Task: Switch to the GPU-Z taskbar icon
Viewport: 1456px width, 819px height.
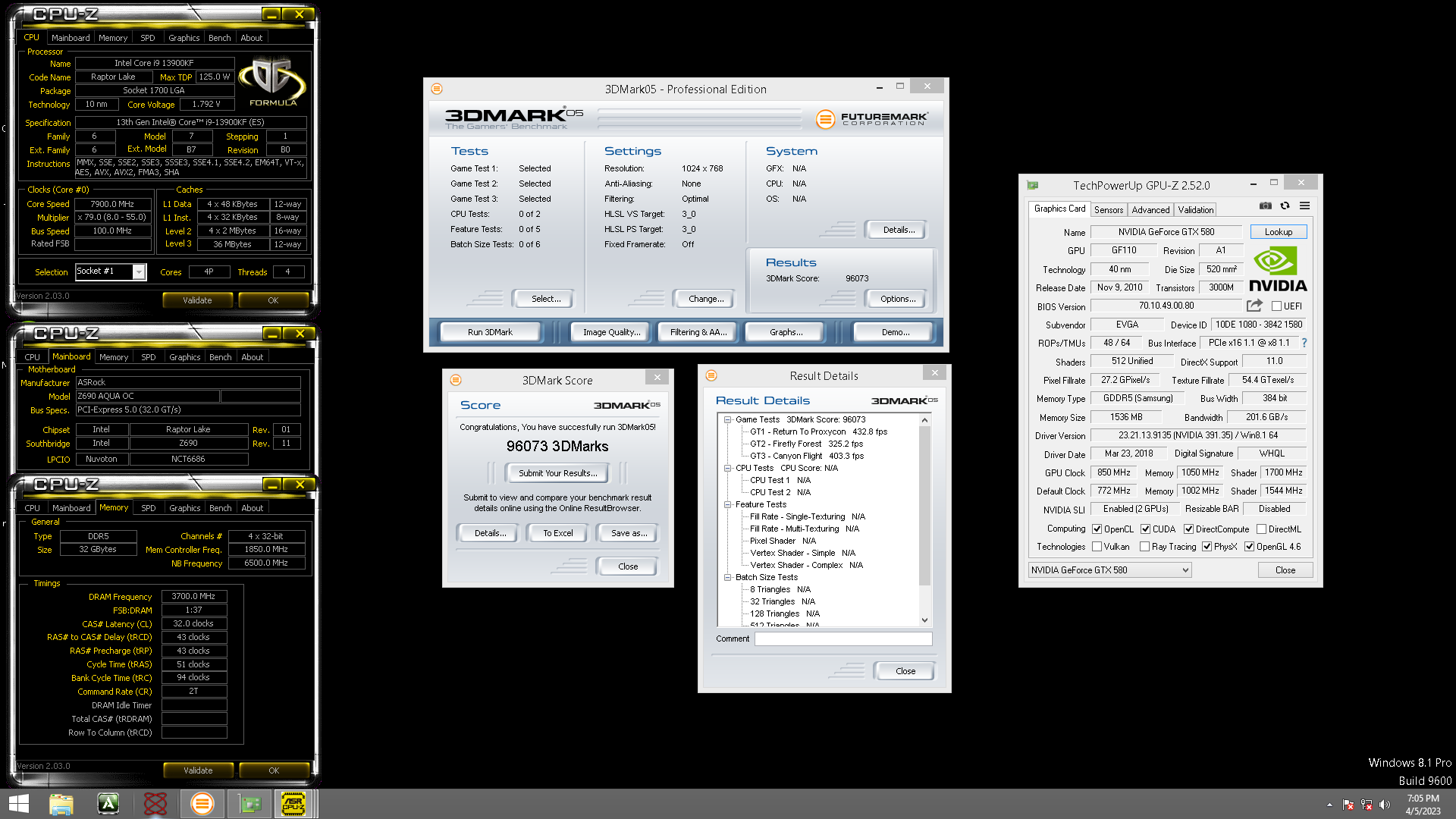Action: [x=249, y=804]
